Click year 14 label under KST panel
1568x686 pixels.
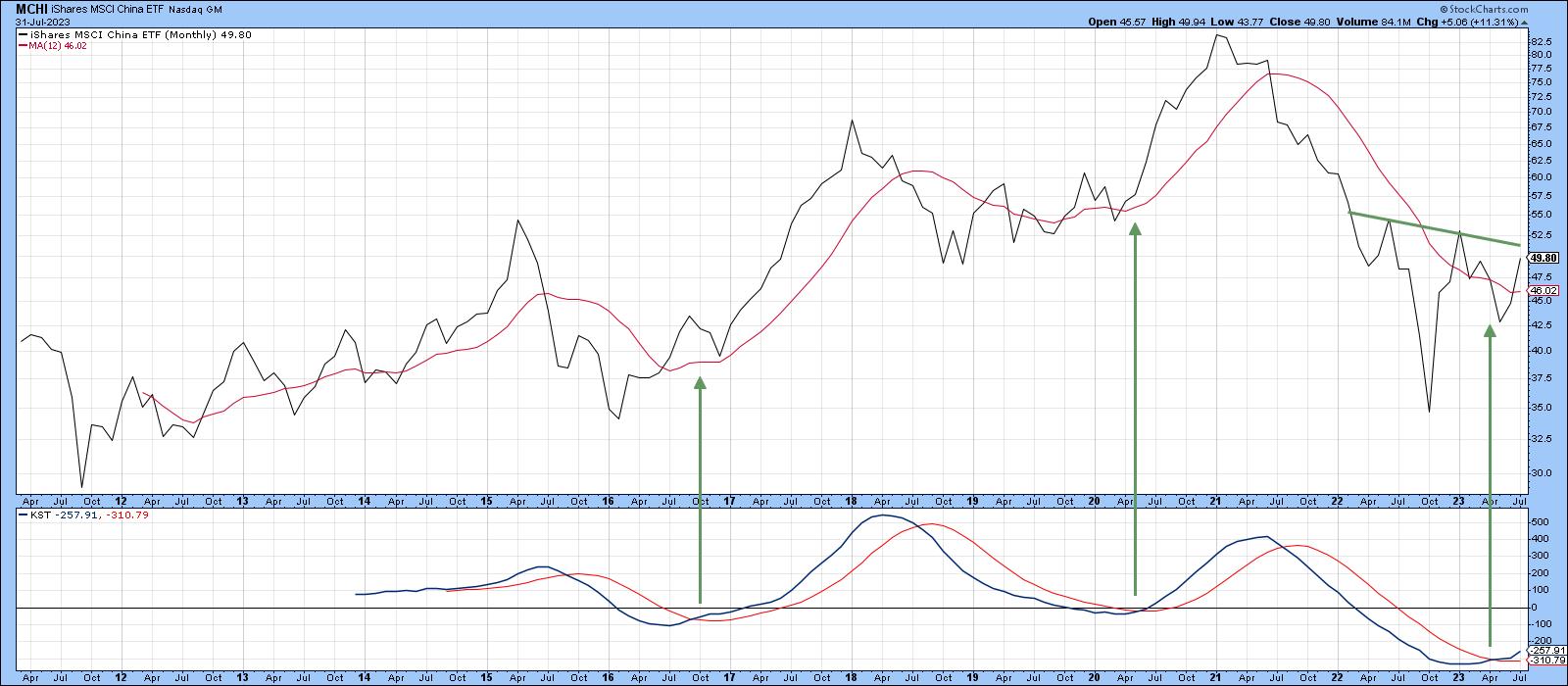pyautogui.click(x=365, y=677)
